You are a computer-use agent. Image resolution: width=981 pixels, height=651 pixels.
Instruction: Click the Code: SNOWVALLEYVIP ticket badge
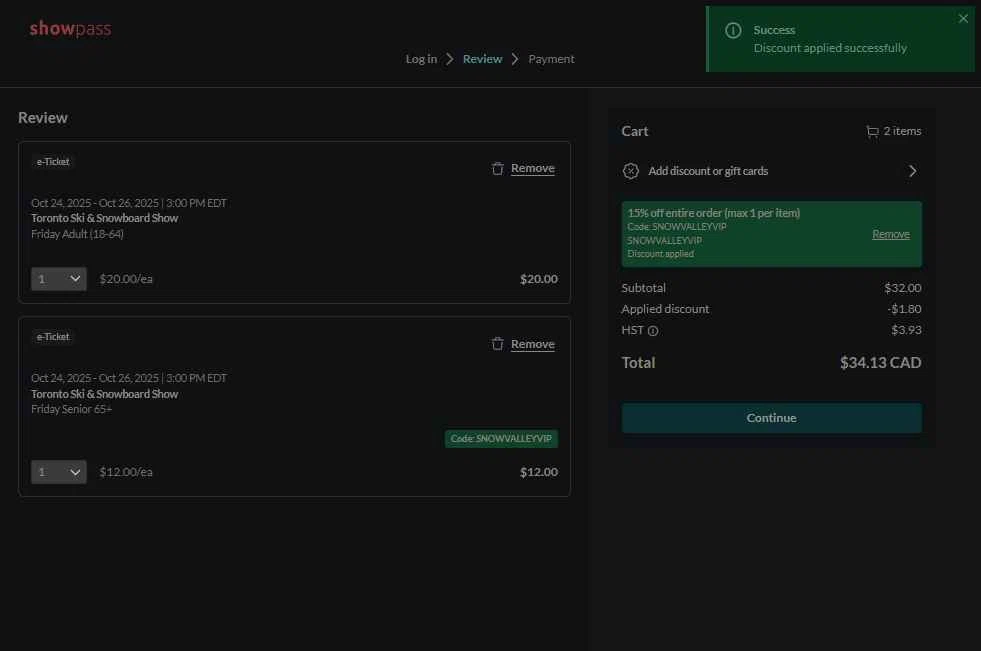[501, 438]
